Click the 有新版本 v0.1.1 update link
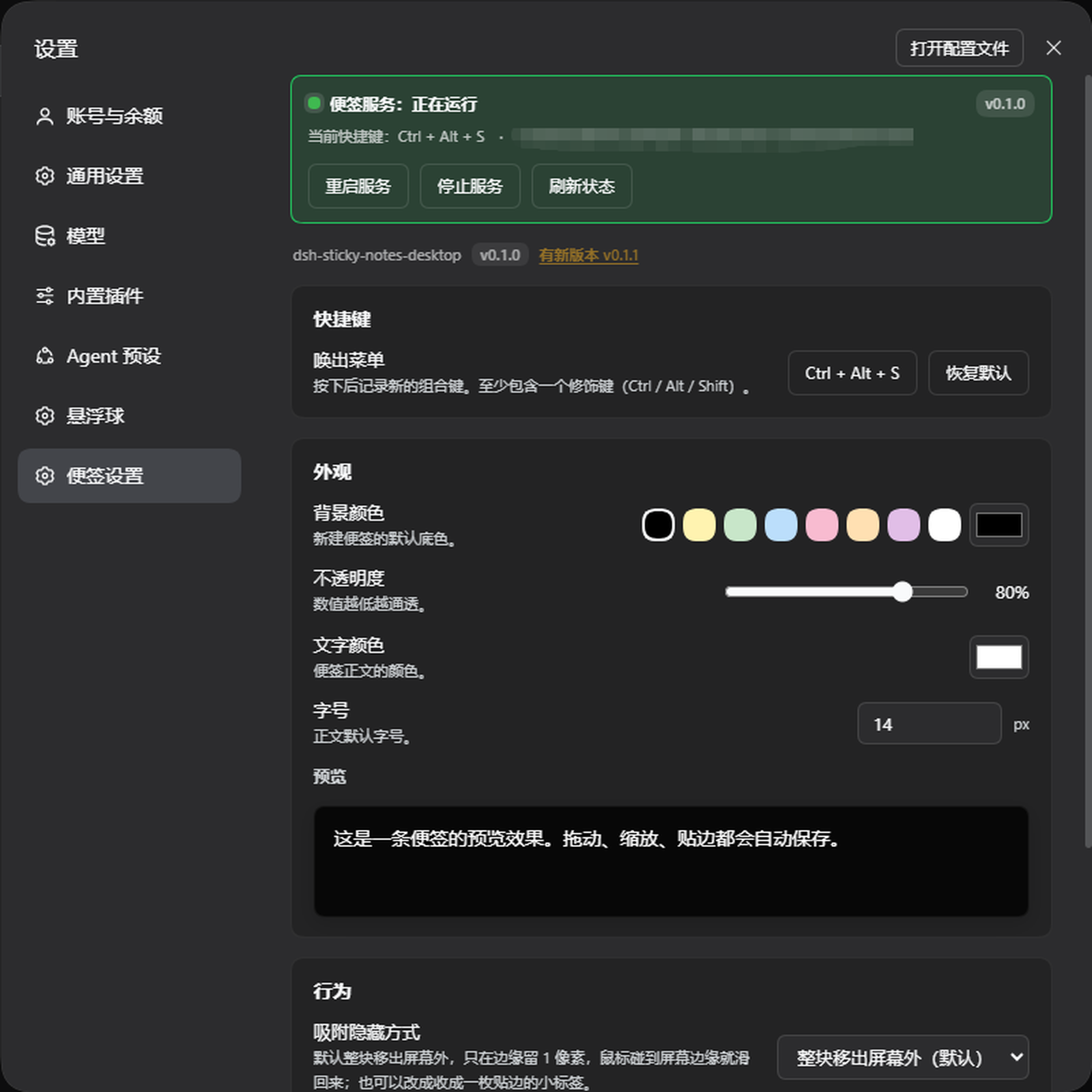This screenshot has height=1092, width=1092. [x=588, y=255]
